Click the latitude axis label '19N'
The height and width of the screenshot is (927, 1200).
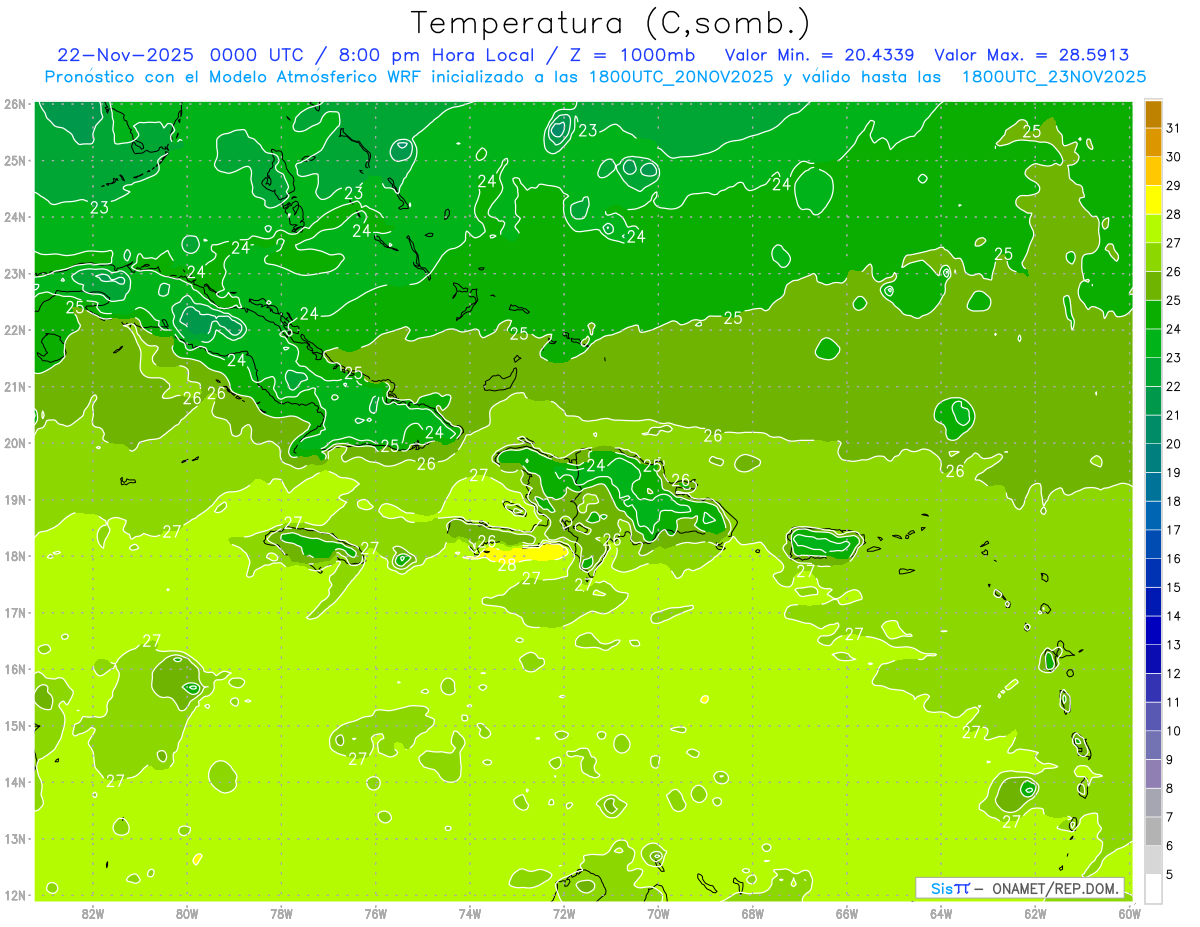(15, 500)
